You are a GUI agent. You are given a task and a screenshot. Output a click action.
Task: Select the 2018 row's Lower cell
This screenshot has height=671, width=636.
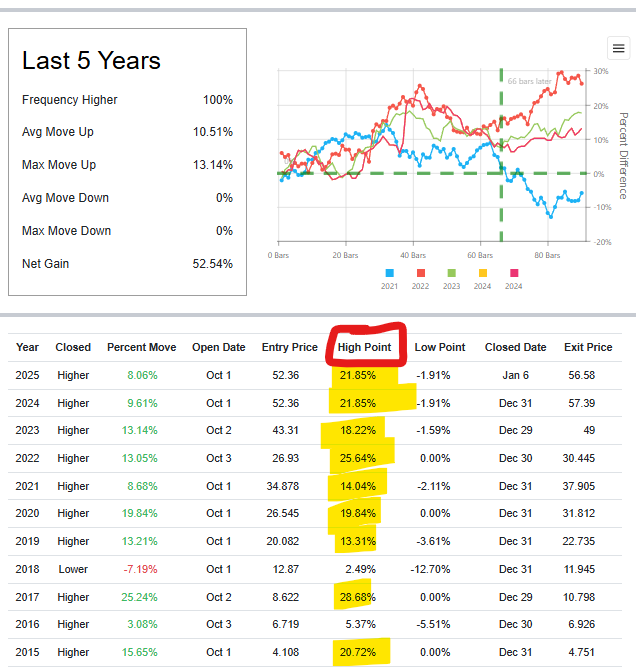(73, 569)
